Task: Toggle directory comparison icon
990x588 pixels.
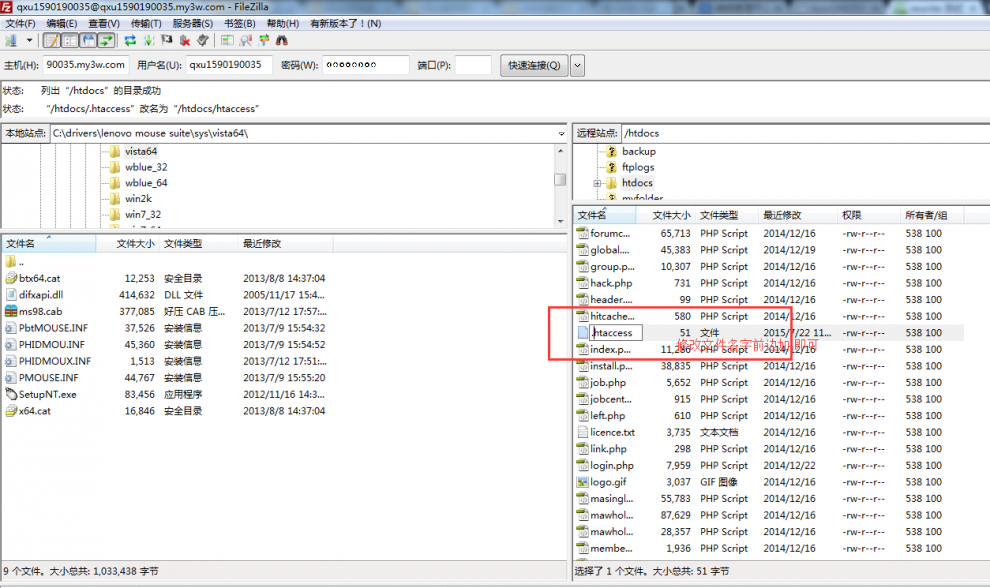Action: [x=245, y=40]
